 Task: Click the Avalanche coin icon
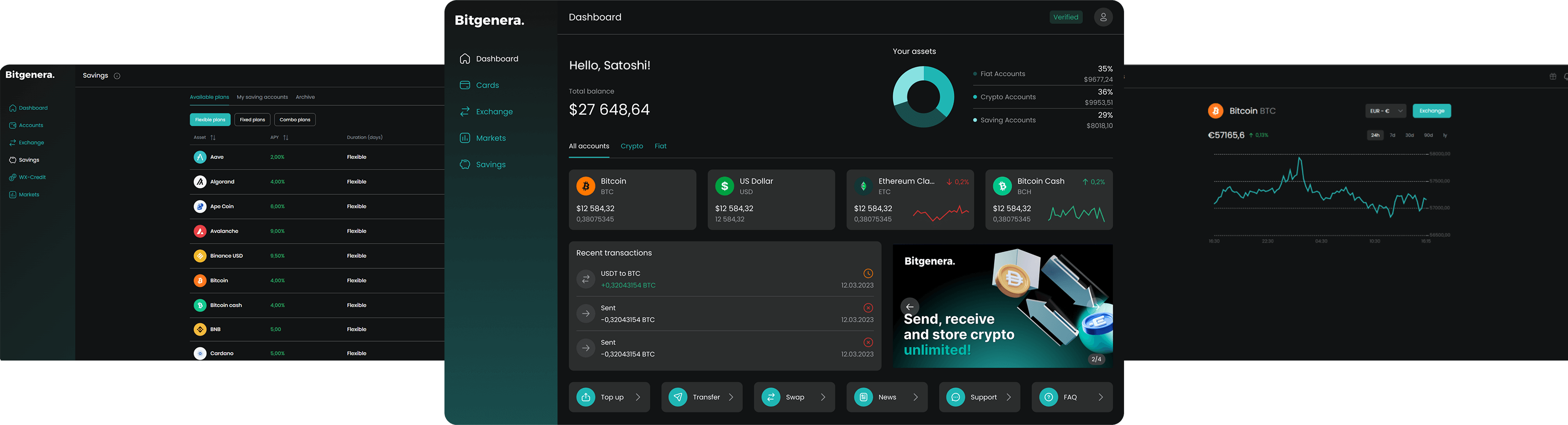pos(200,231)
